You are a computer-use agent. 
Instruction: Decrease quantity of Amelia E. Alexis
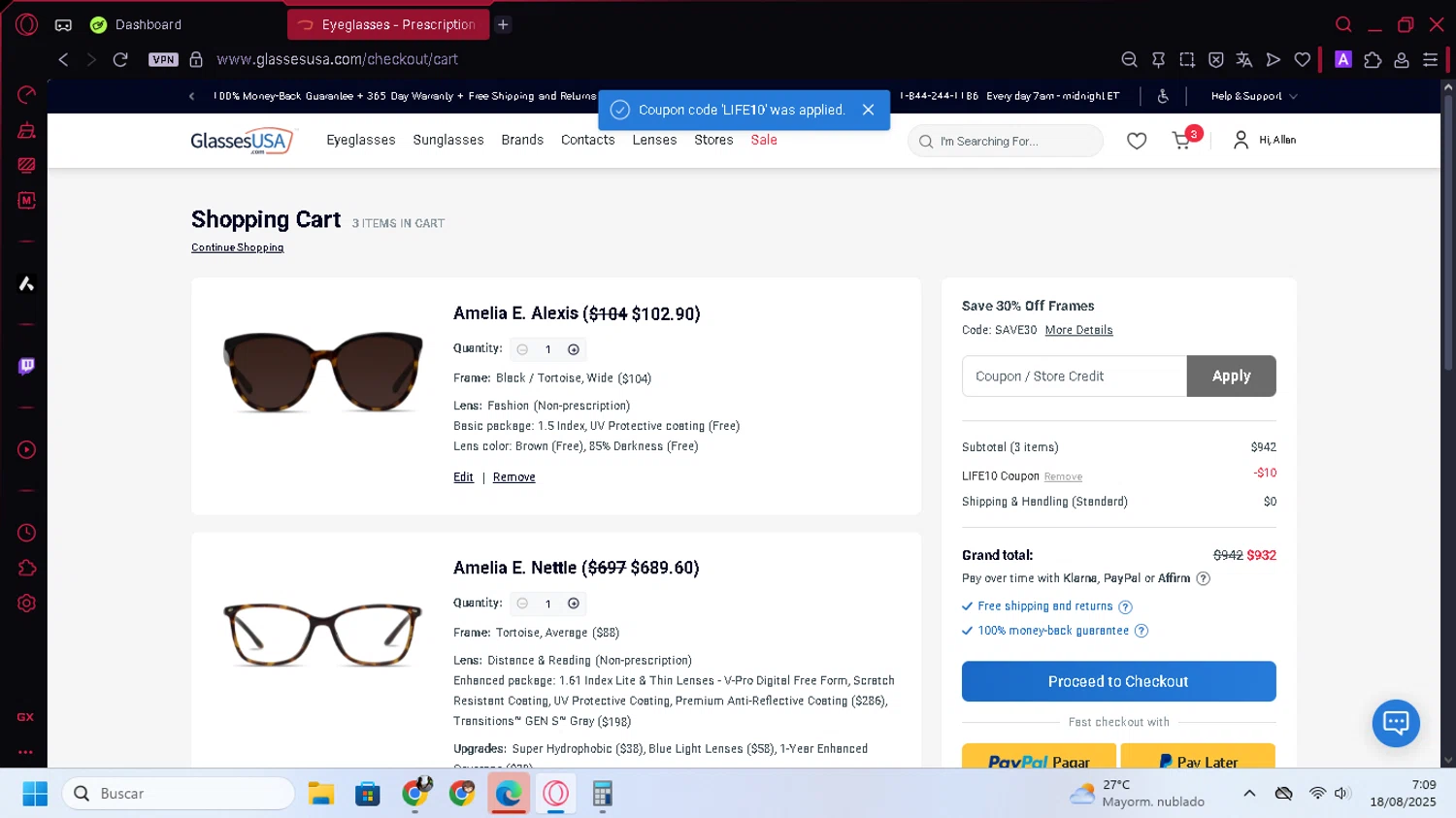click(x=522, y=349)
